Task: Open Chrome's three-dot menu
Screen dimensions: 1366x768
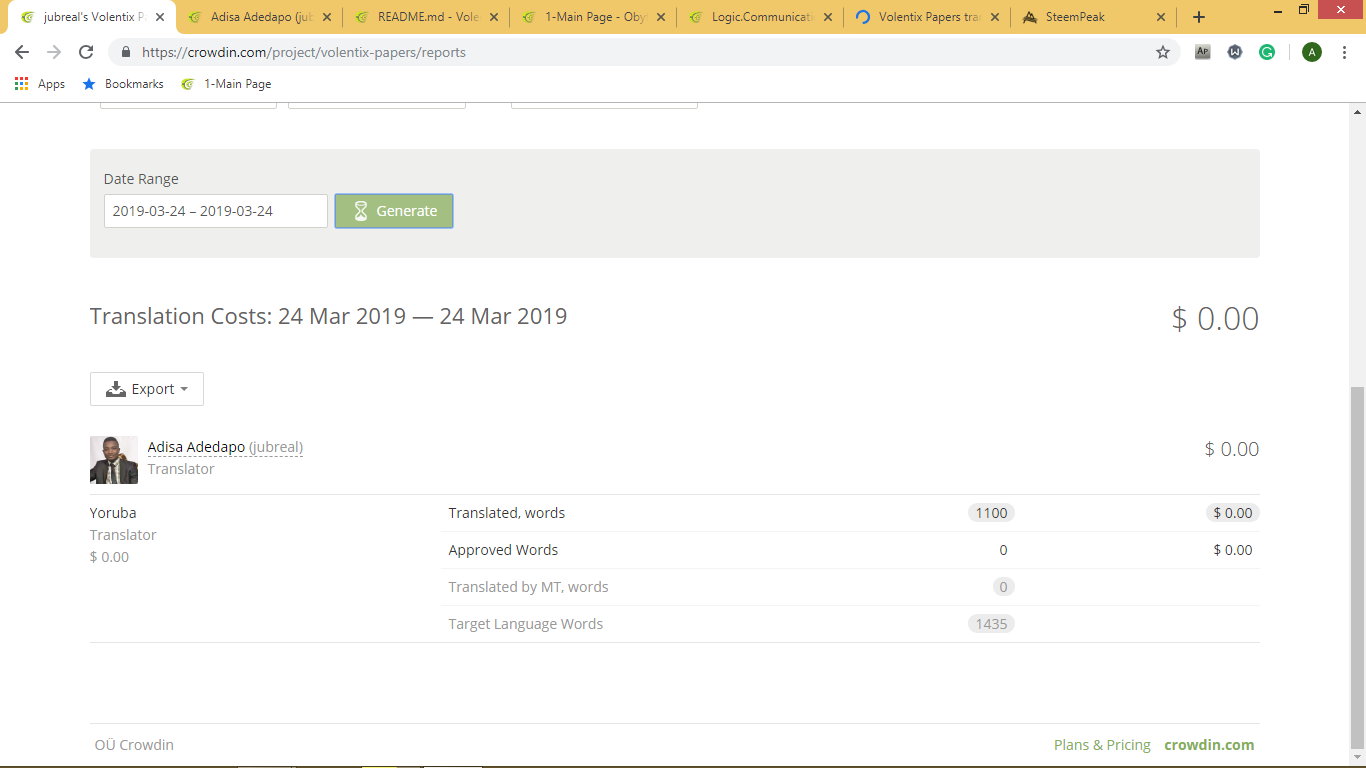Action: (1345, 52)
